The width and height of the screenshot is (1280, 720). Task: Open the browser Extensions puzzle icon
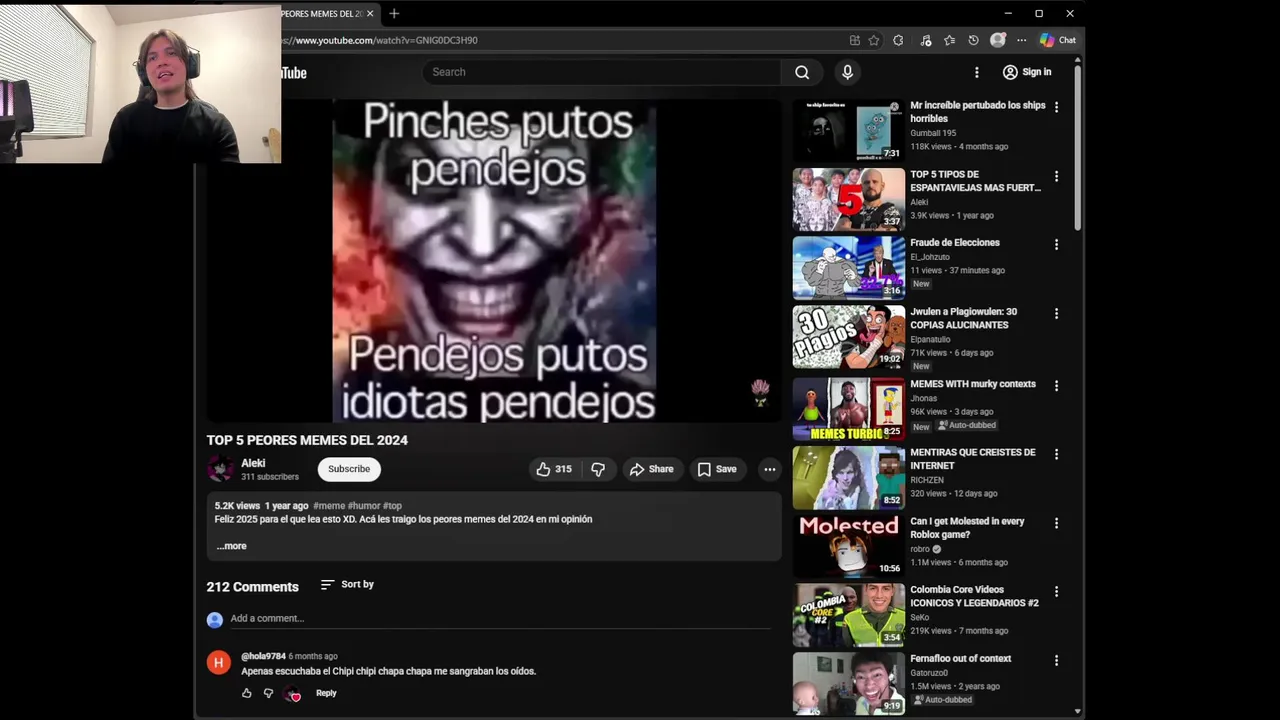[x=898, y=40]
